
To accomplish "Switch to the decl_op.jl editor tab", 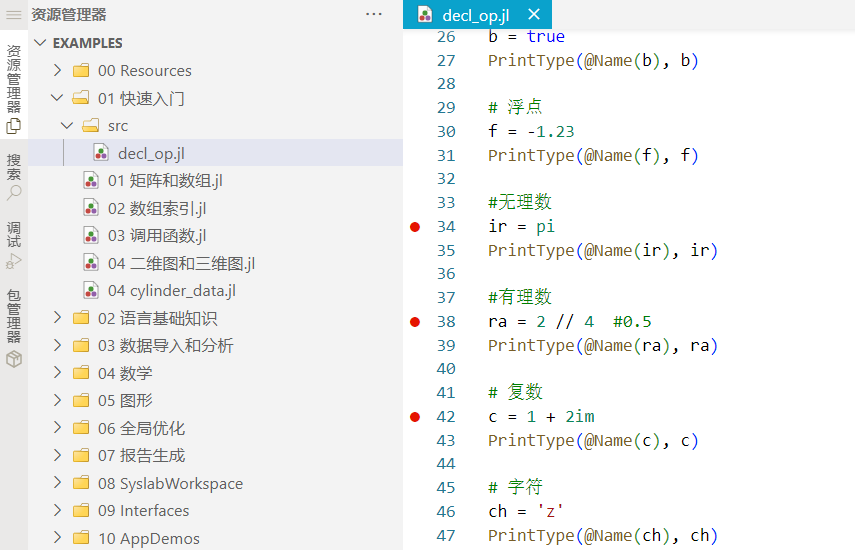I will pyautogui.click(x=475, y=15).
